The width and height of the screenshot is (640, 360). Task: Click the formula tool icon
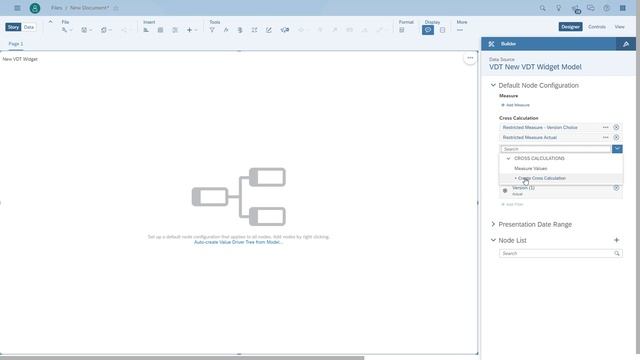click(x=226, y=30)
